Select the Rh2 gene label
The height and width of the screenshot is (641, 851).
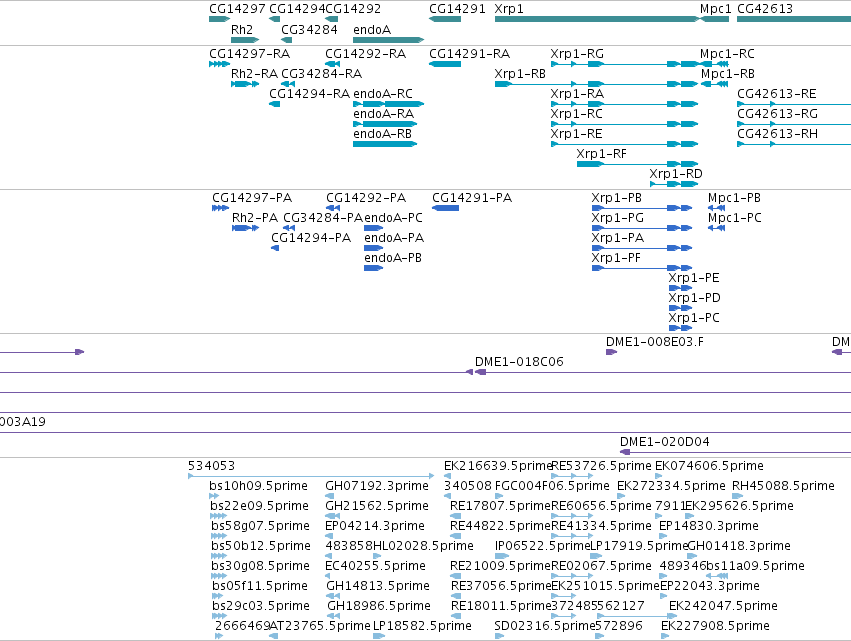[x=242, y=30]
